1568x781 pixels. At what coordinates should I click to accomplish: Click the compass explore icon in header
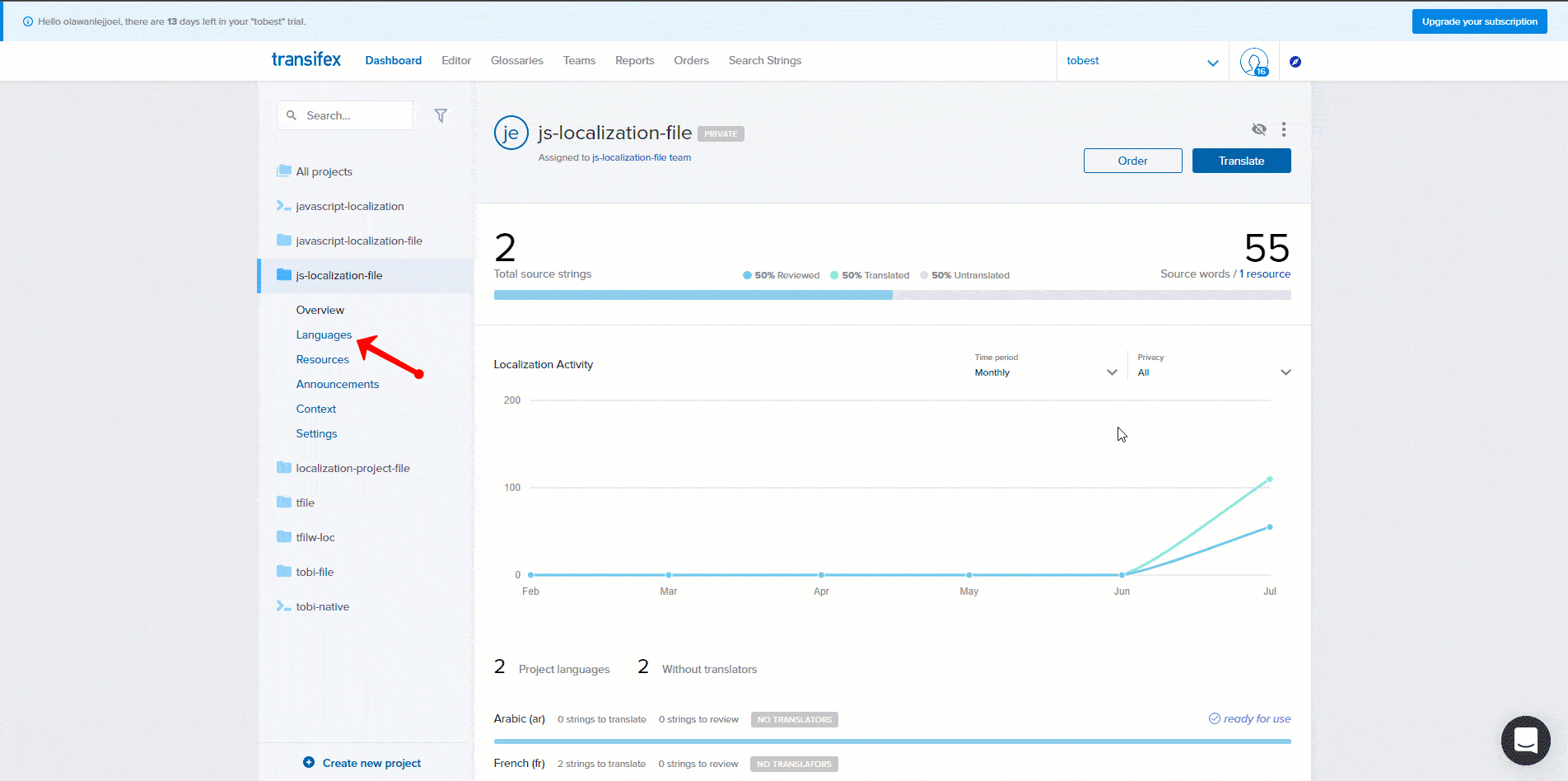point(1295,62)
